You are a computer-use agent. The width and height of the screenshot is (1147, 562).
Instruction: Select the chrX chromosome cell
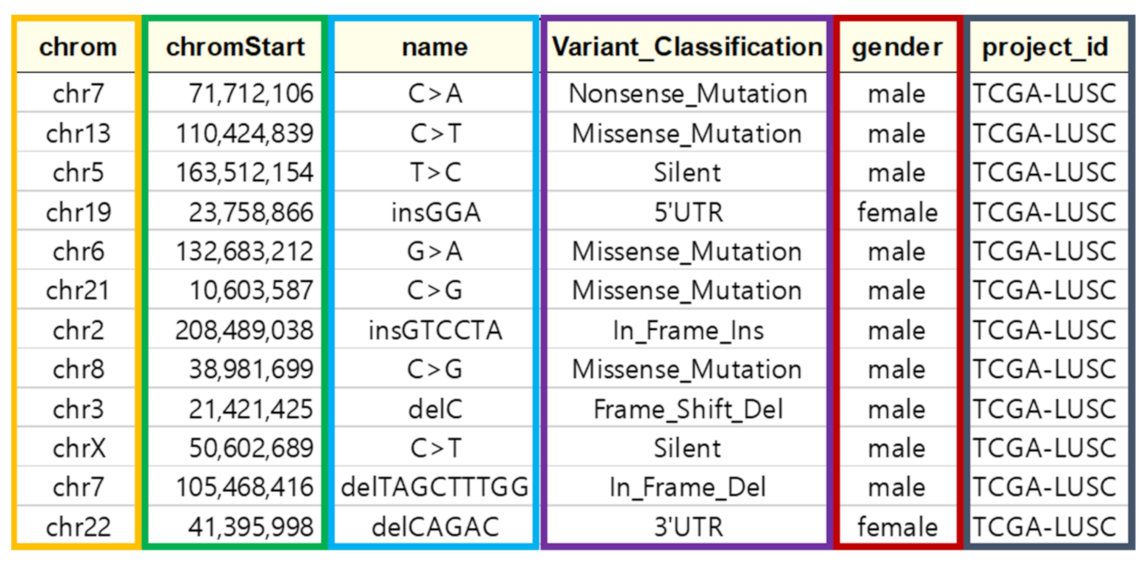[x=78, y=448]
